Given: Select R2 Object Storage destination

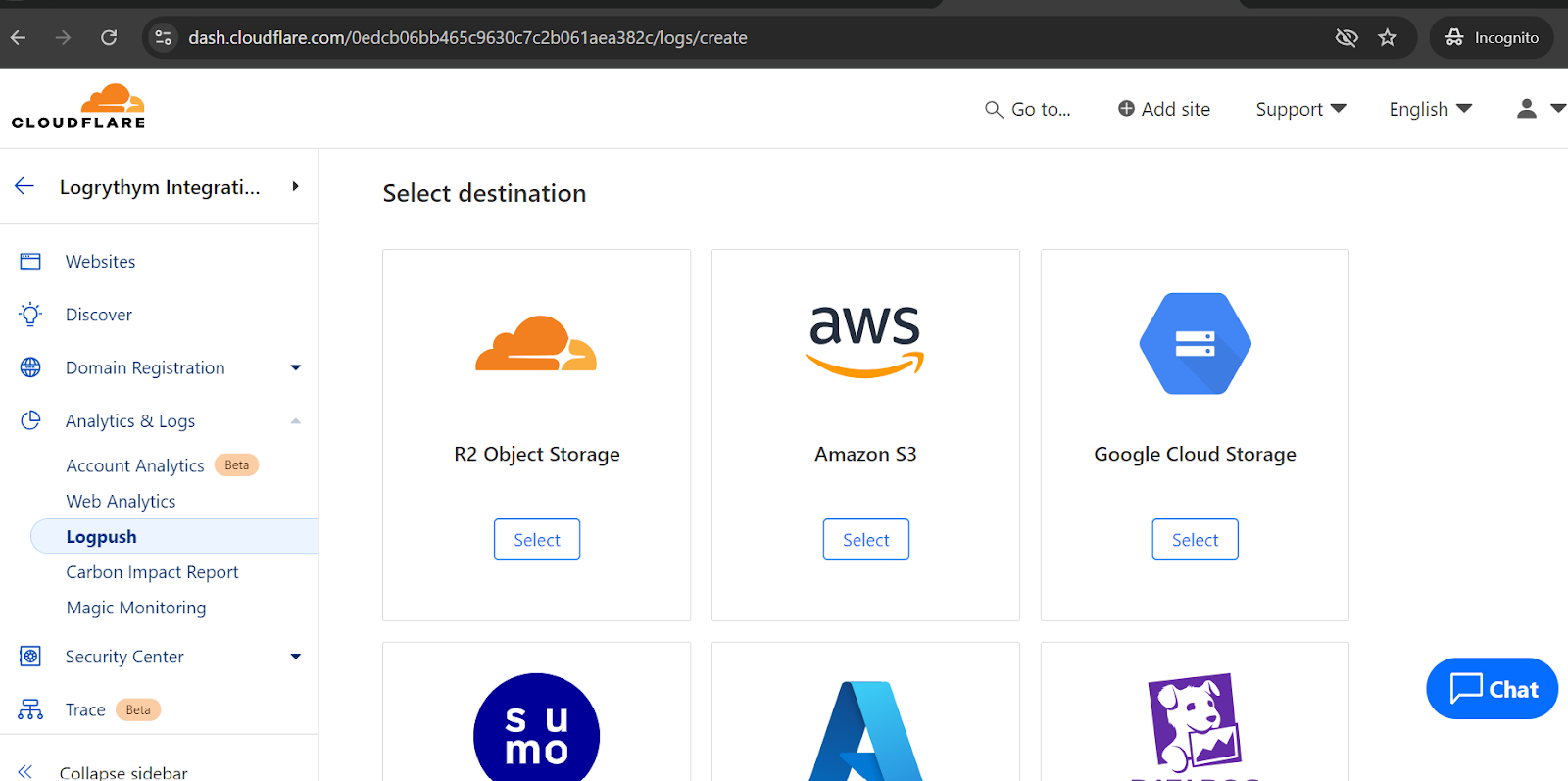Looking at the screenshot, I should click(x=536, y=539).
